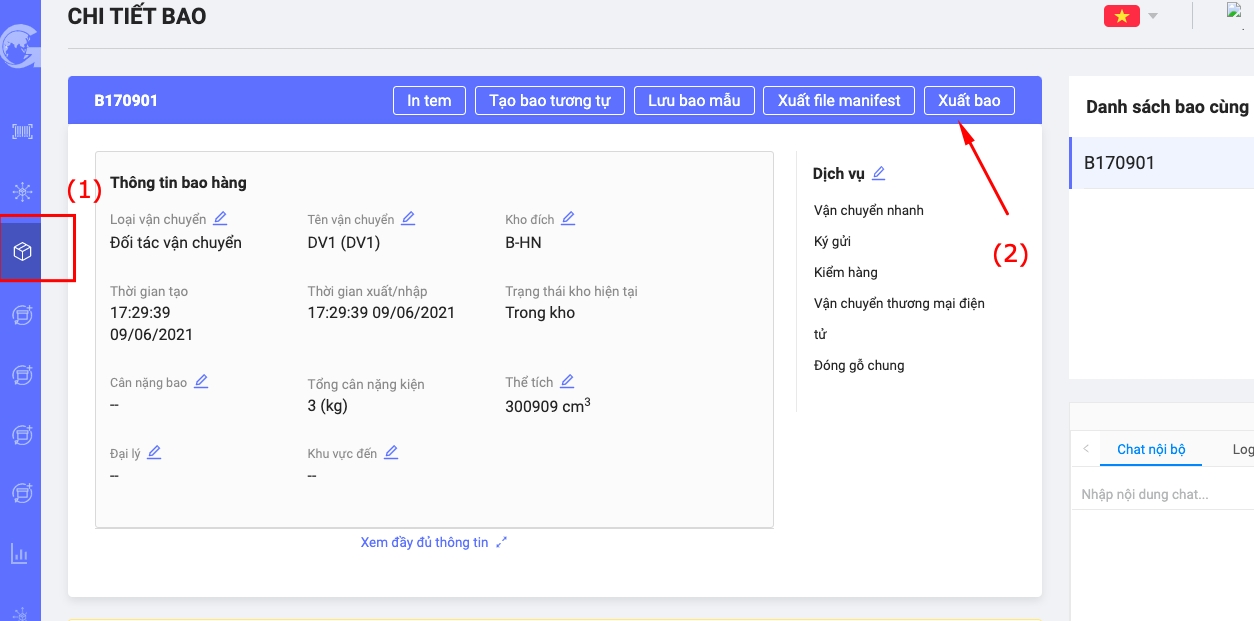The height and width of the screenshot is (621, 1254).
Task: Open the bar chart reports sidebar icon
Action: [x=20, y=553]
